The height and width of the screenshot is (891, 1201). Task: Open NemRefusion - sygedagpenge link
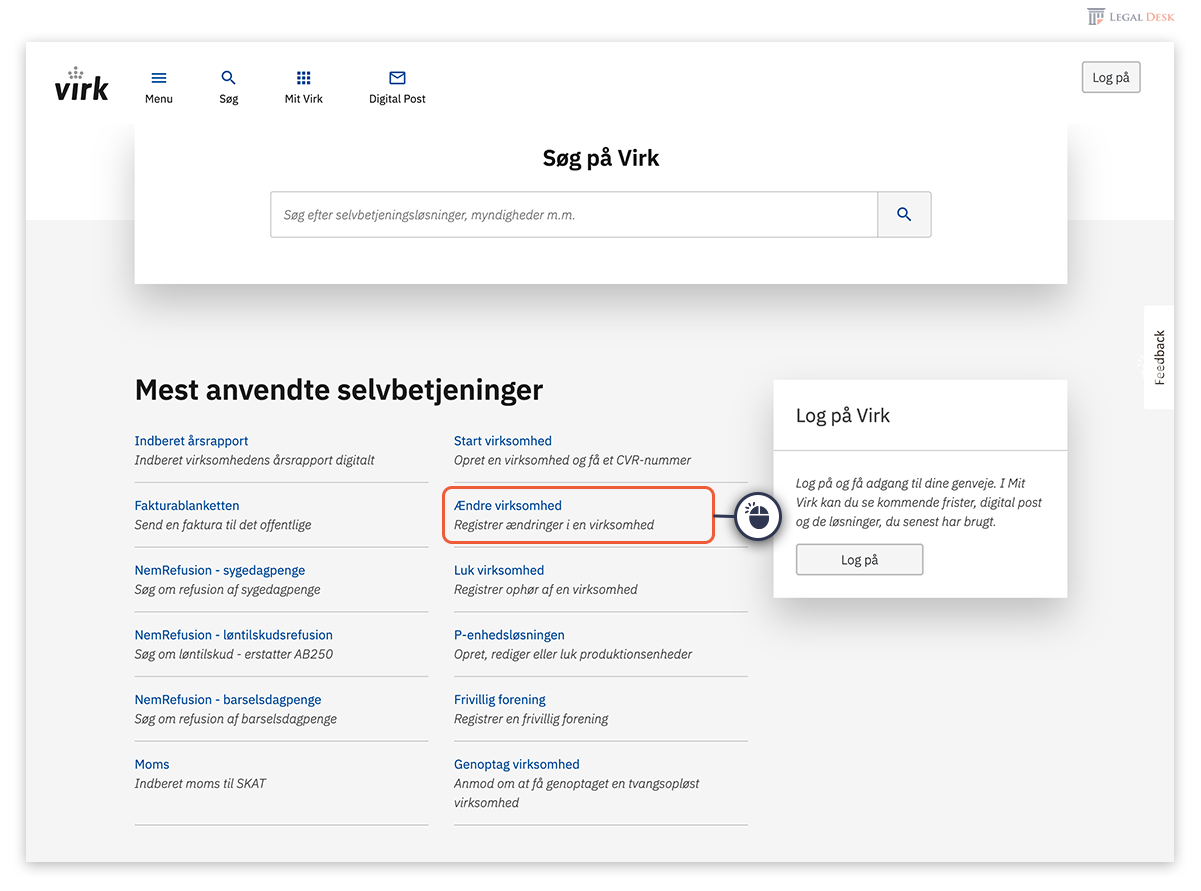(x=220, y=571)
